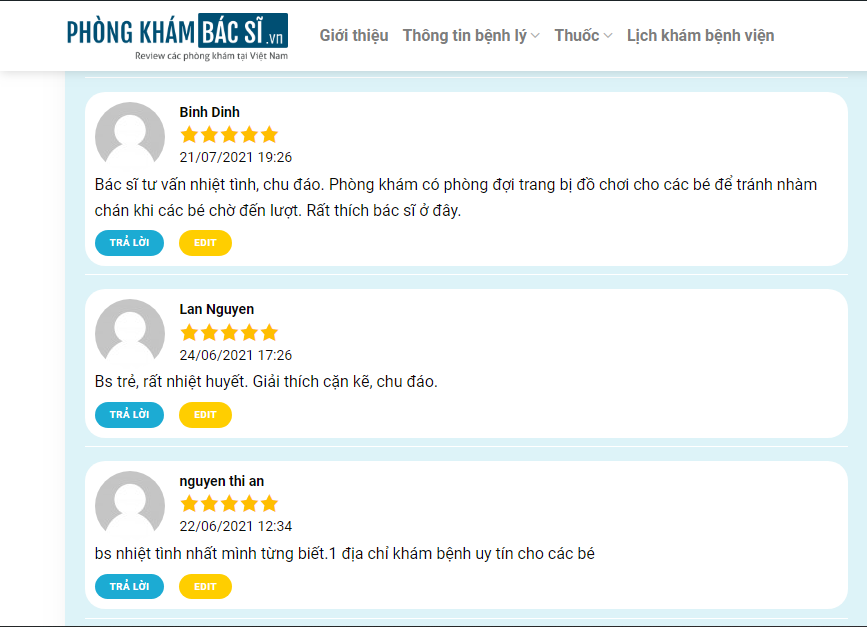Expand the Thuốc dropdown arrow
The height and width of the screenshot is (627, 867).
[x=608, y=36]
